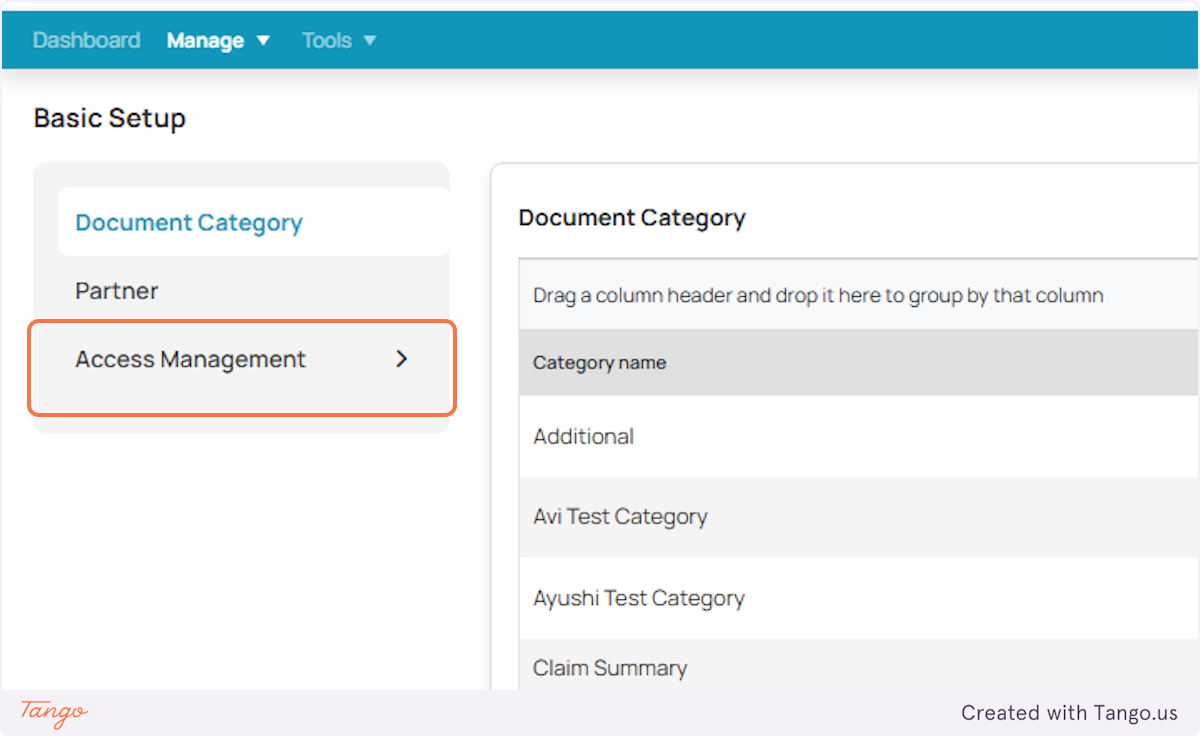
Task: Select the Additional category row
Action: tap(583, 436)
